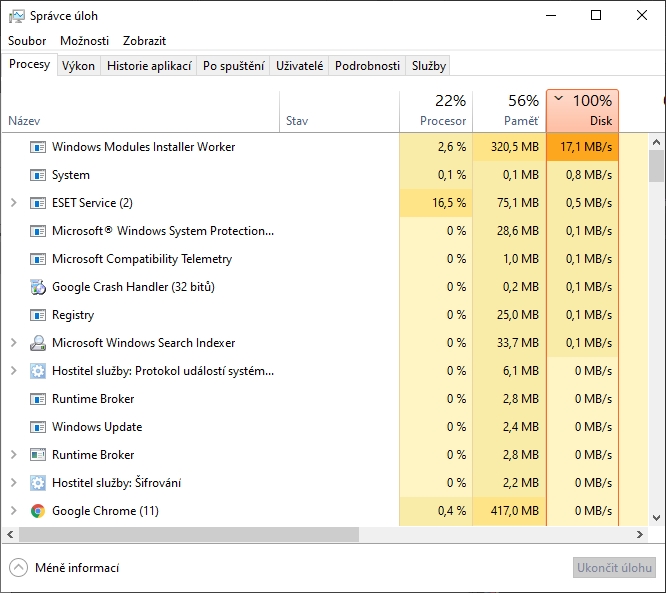Image resolution: width=666 pixels, height=593 pixels.
Task: Switch to the Podrobnosti tab
Action: (x=367, y=66)
